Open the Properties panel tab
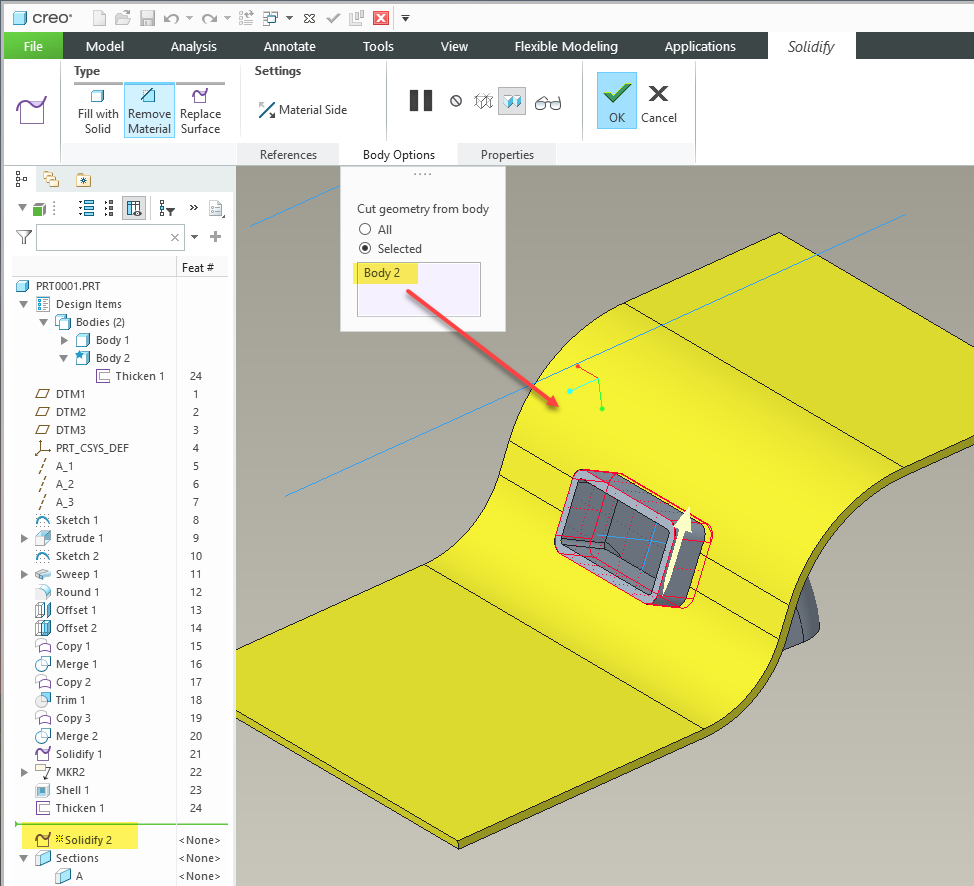Image resolution: width=974 pixels, height=886 pixels. click(506, 154)
